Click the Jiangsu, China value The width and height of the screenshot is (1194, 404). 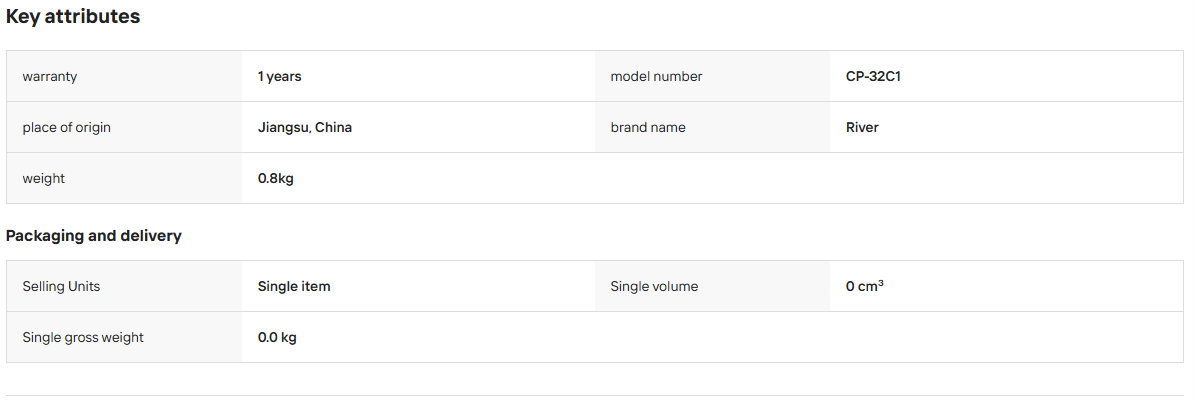click(x=305, y=128)
